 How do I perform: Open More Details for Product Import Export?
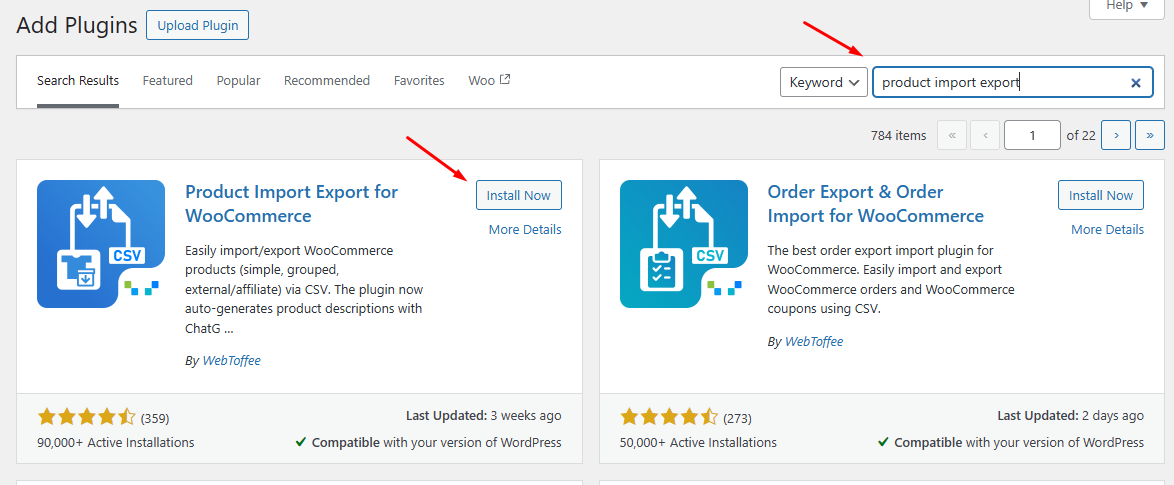(525, 230)
